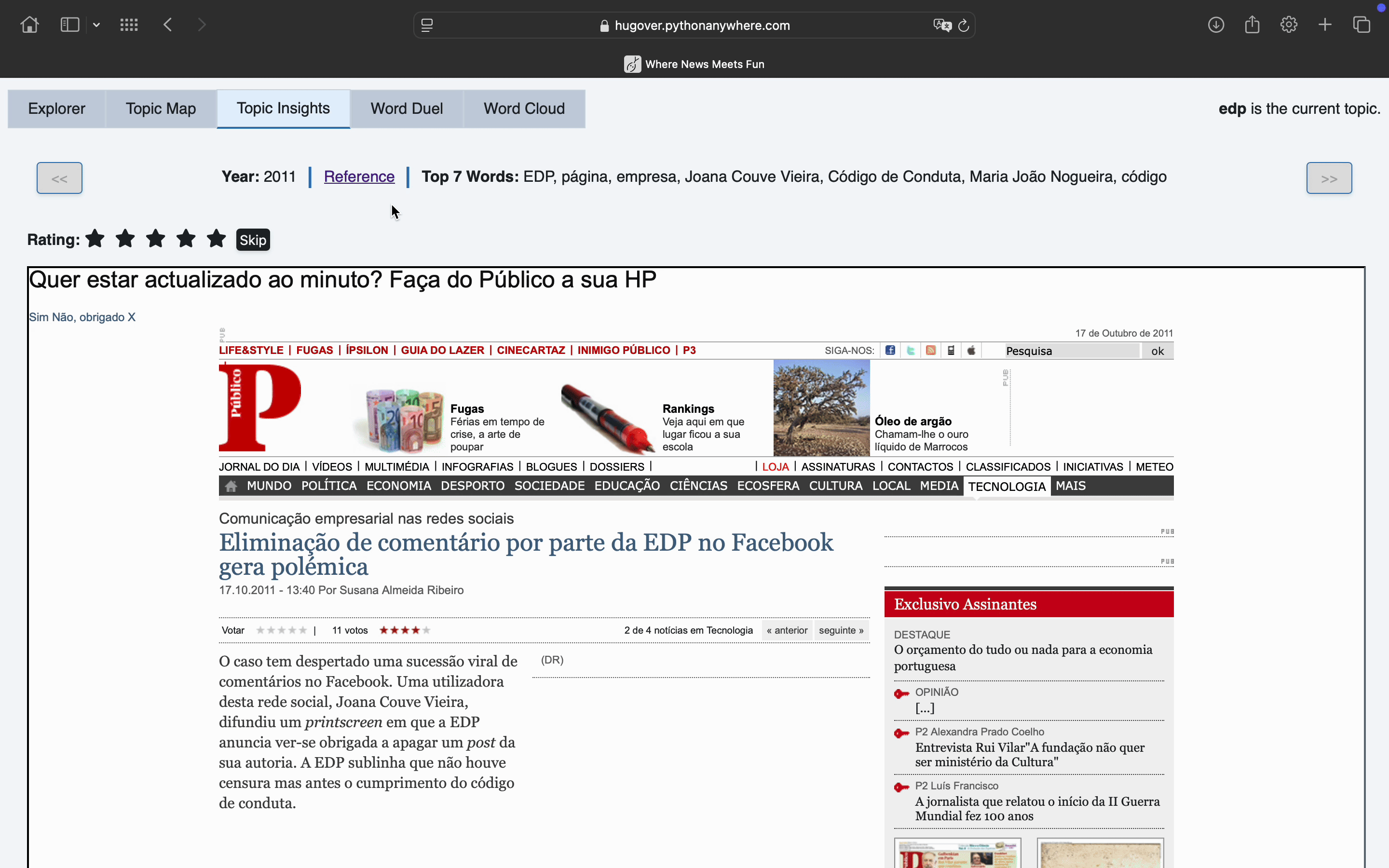Screen dimensions: 1389x868
Task: Click the address bar URL hugover.pythonanywhere.com
Action: coord(702,25)
